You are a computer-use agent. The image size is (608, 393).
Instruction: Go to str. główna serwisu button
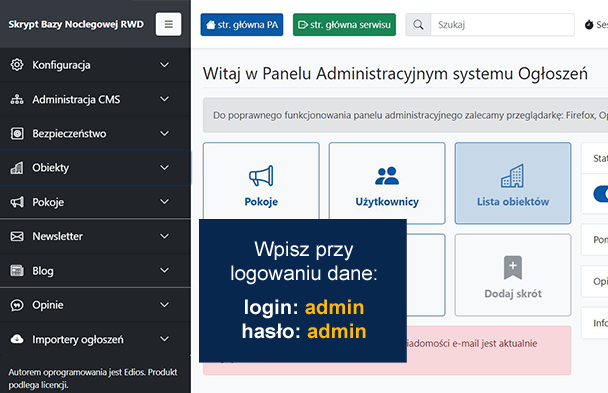click(344, 25)
